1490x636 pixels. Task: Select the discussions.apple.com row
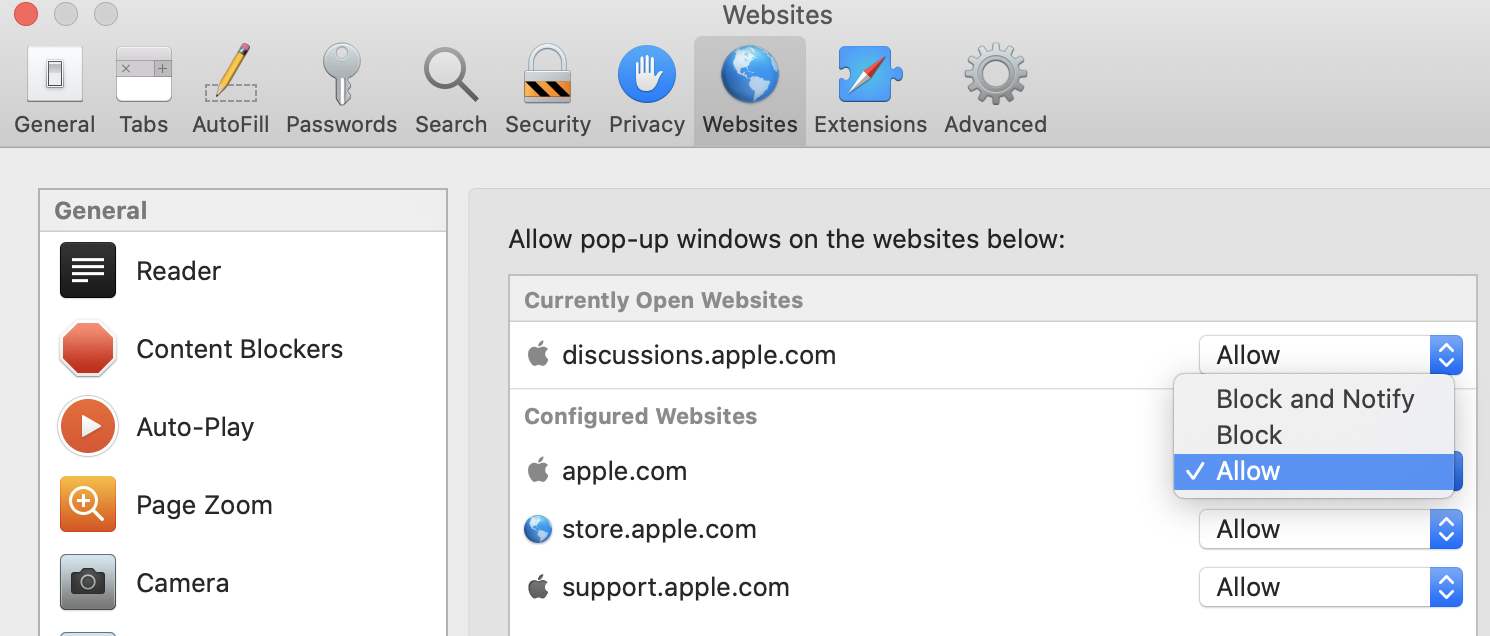[992, 355]
